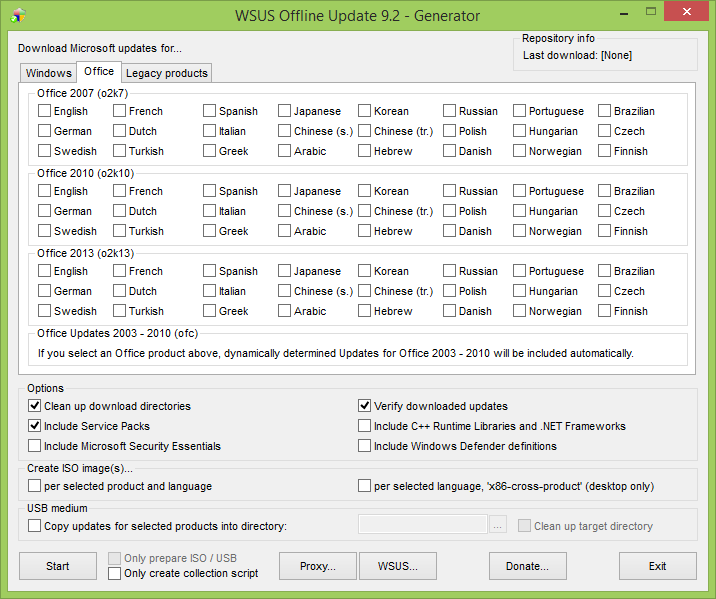This screenshot has width=716, height=599.
Task: Click the WSUS Offline Update title bar icon
Action: click(x=18, y=15)
